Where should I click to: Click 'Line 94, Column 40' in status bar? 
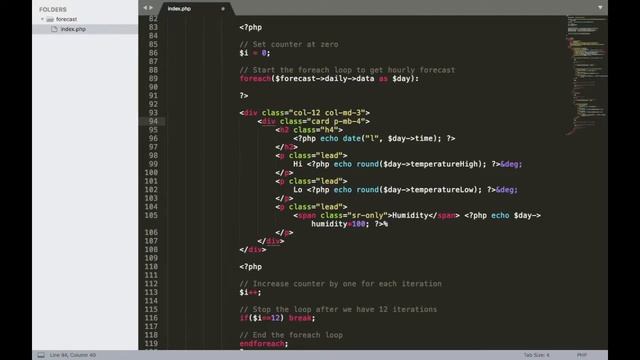[x=73, y=355]
